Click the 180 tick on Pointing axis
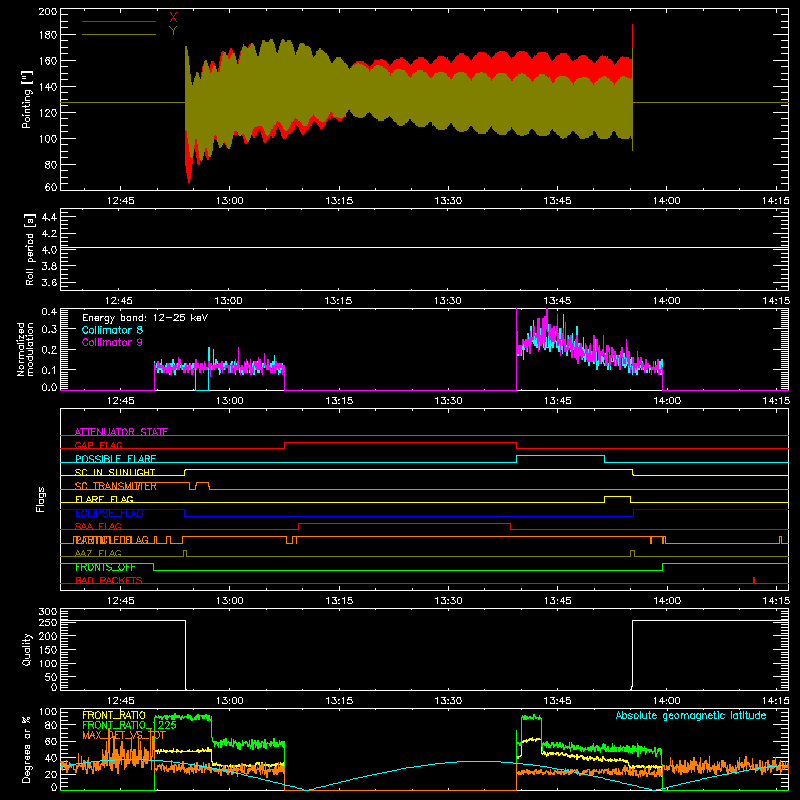 (48, 35)
